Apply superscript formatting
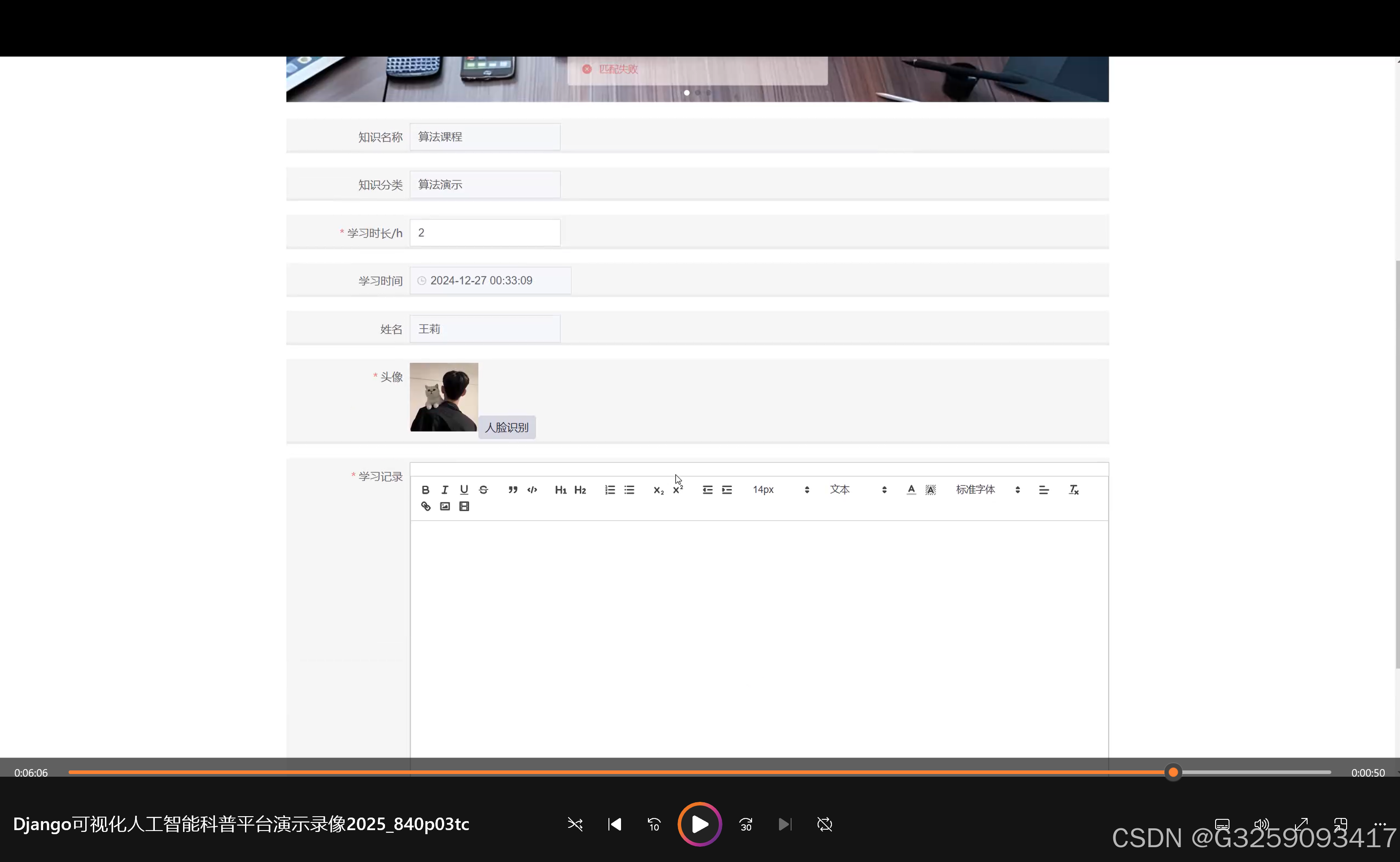This screenshot has height=862, width=1400. 678,490
